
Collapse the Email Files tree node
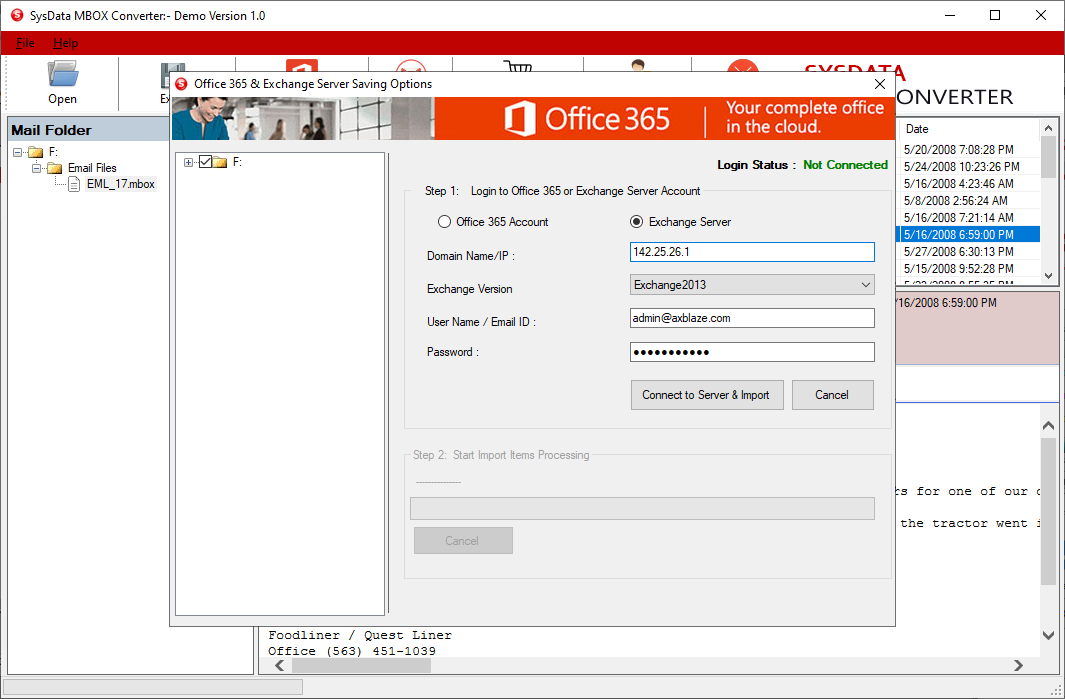(37, 168)
